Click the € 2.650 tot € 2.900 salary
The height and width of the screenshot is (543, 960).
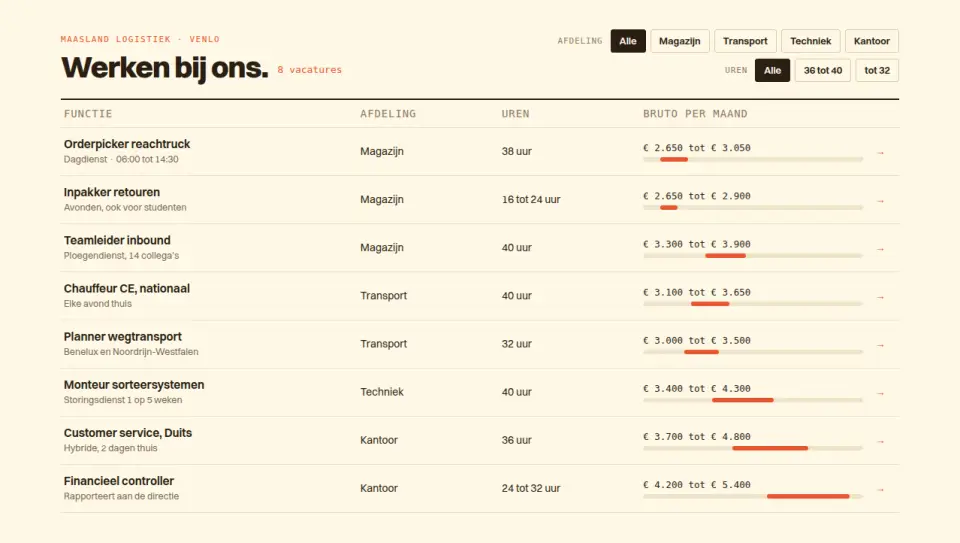[697, 196]
